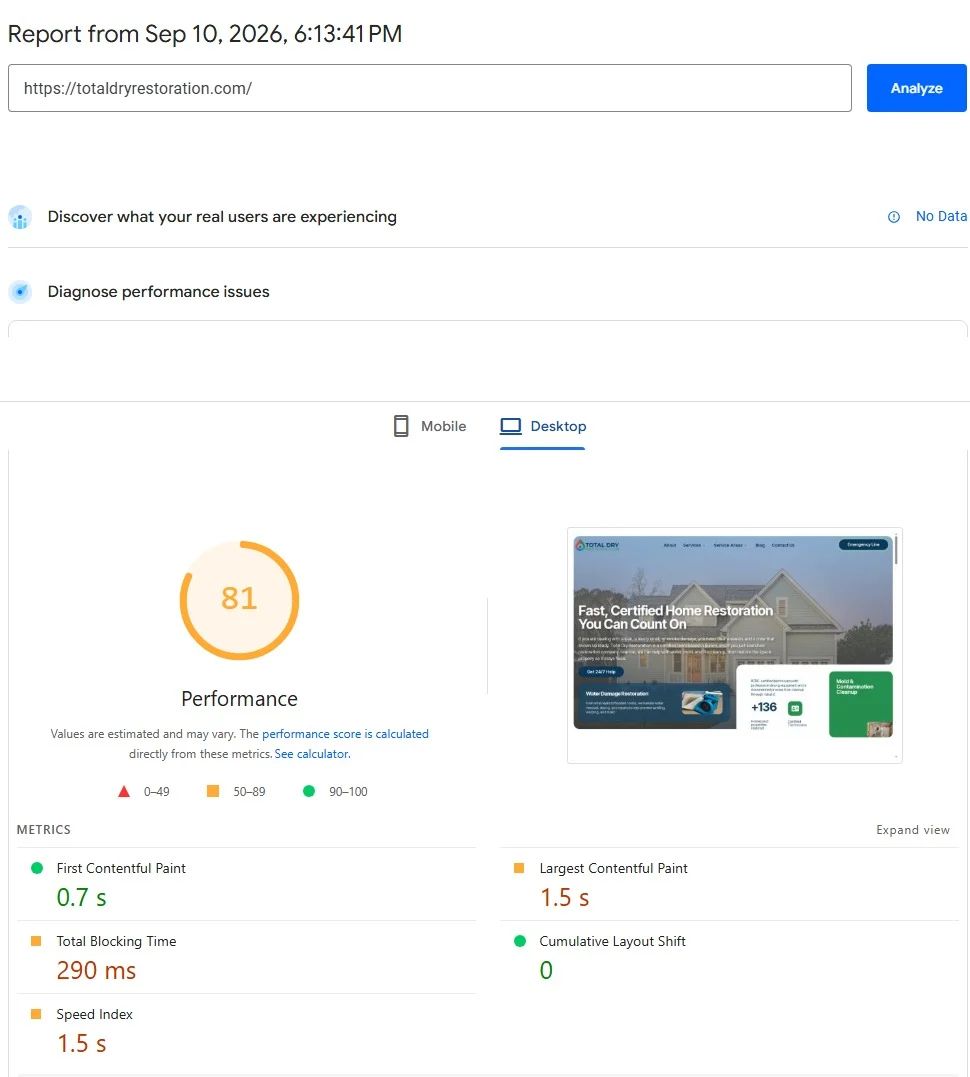Click the 0.7 s value
Image resolution: width=970 pixels, height=1077 pixels.
click(x=81, y=898)
